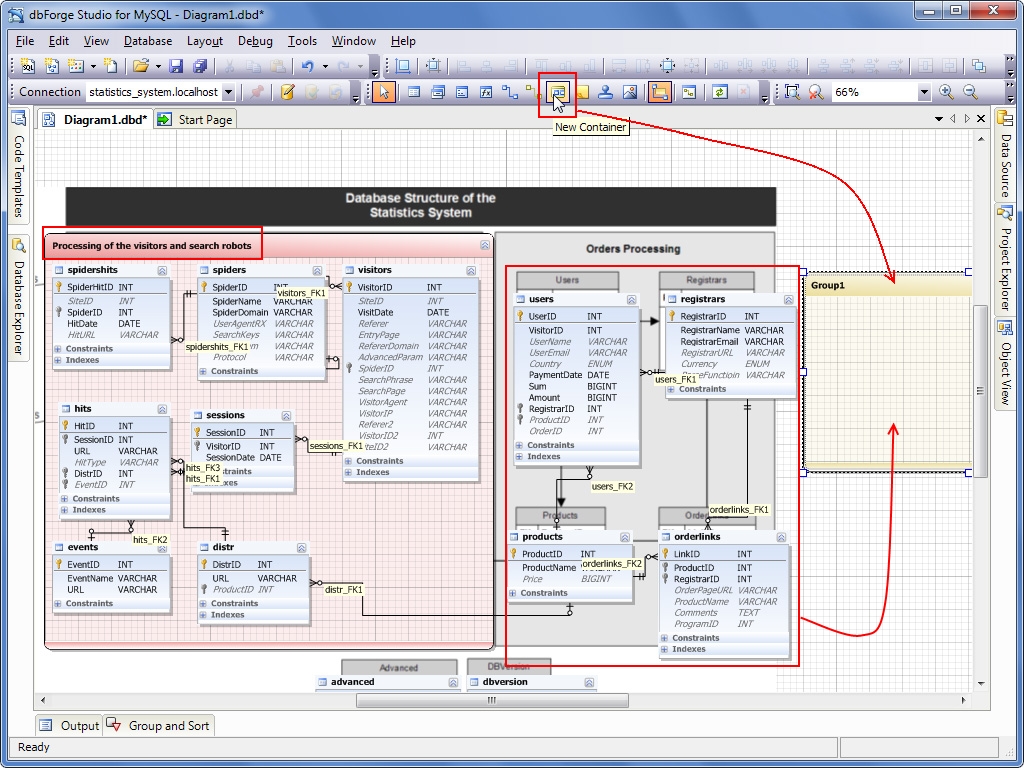This screenshot has width=1024, height=768.
Task: Click the Undo arrow icon
Action: click(x=308, y=65)
